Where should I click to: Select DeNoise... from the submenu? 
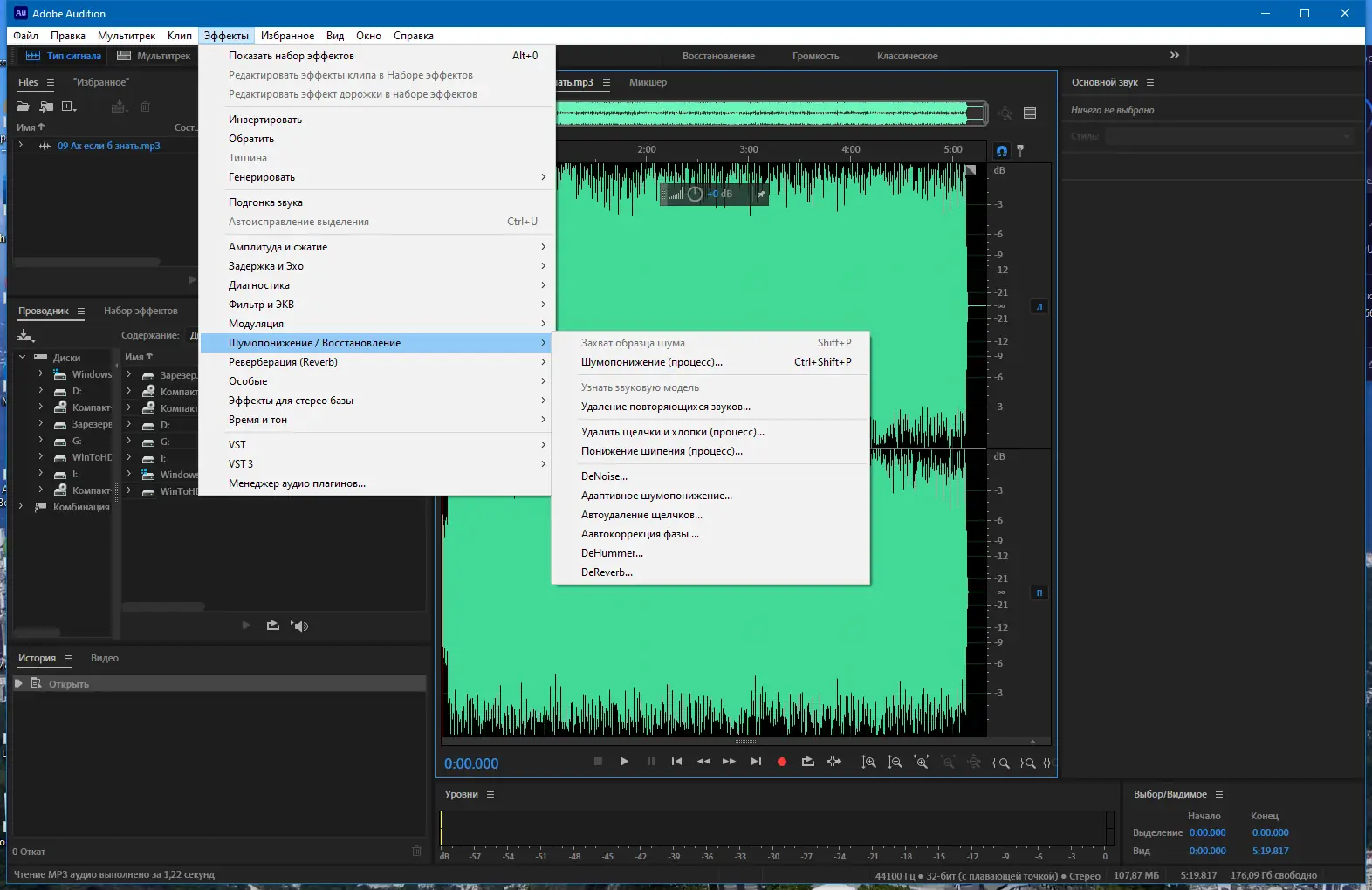pos(604,476)
